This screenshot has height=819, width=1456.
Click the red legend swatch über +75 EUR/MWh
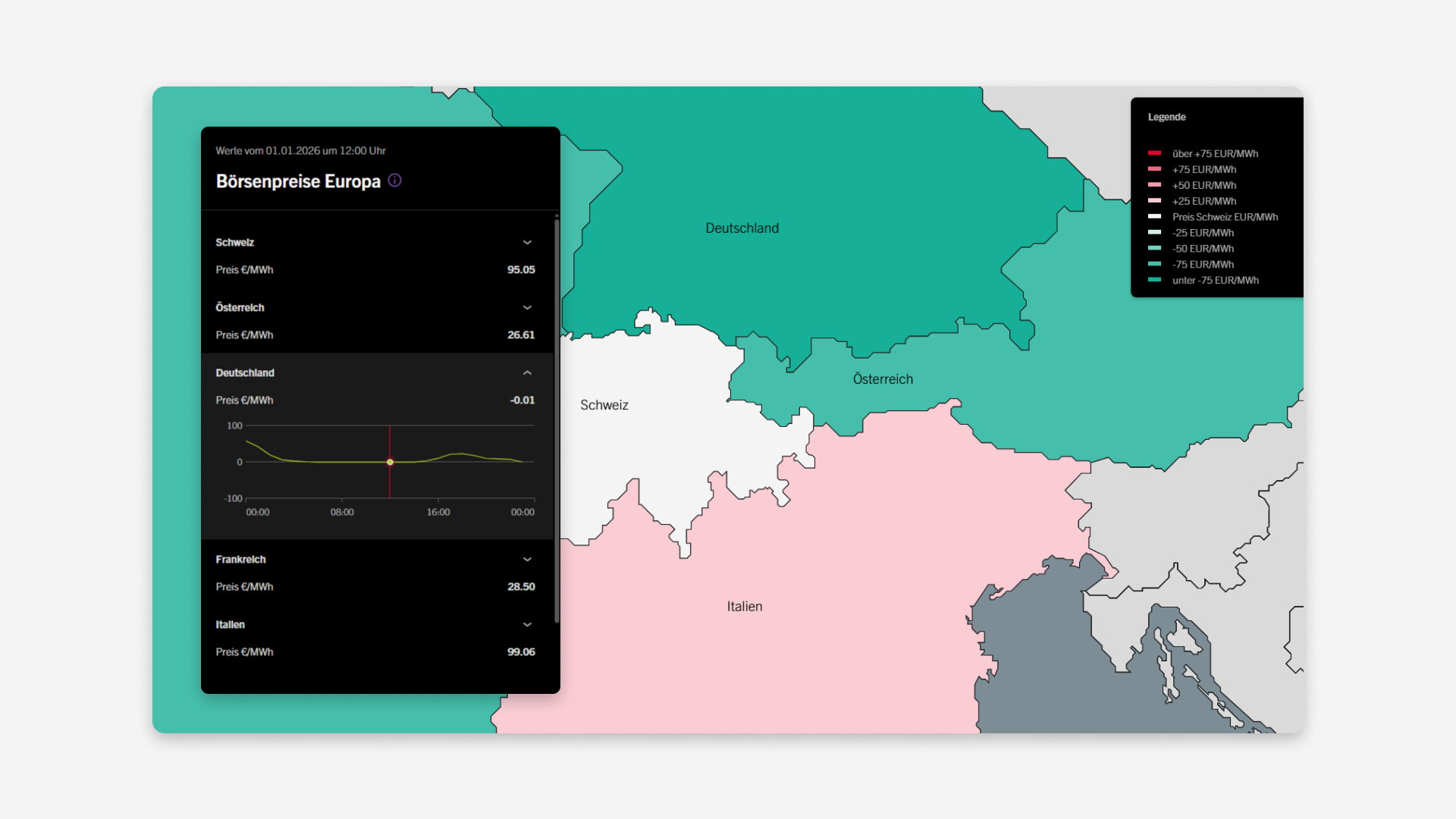1154,153
